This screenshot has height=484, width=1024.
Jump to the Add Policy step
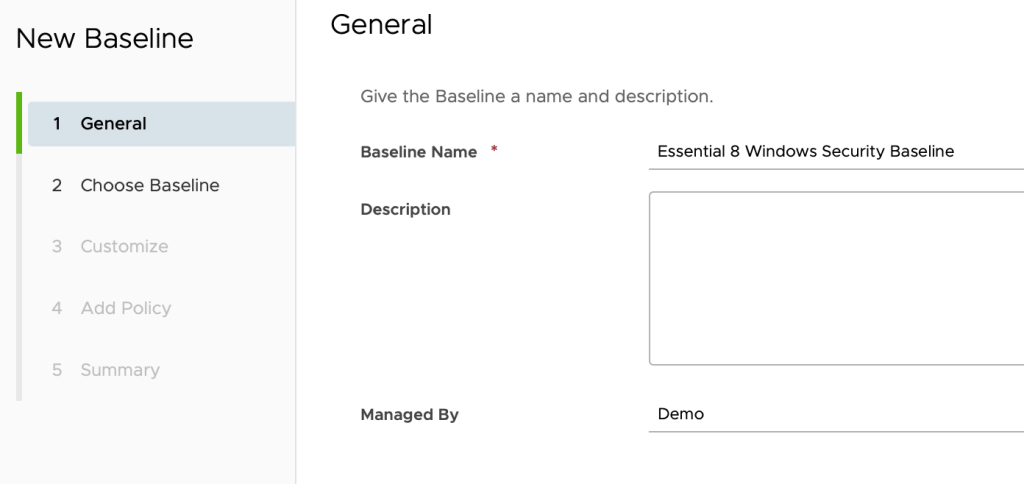(x=125, y=308)
